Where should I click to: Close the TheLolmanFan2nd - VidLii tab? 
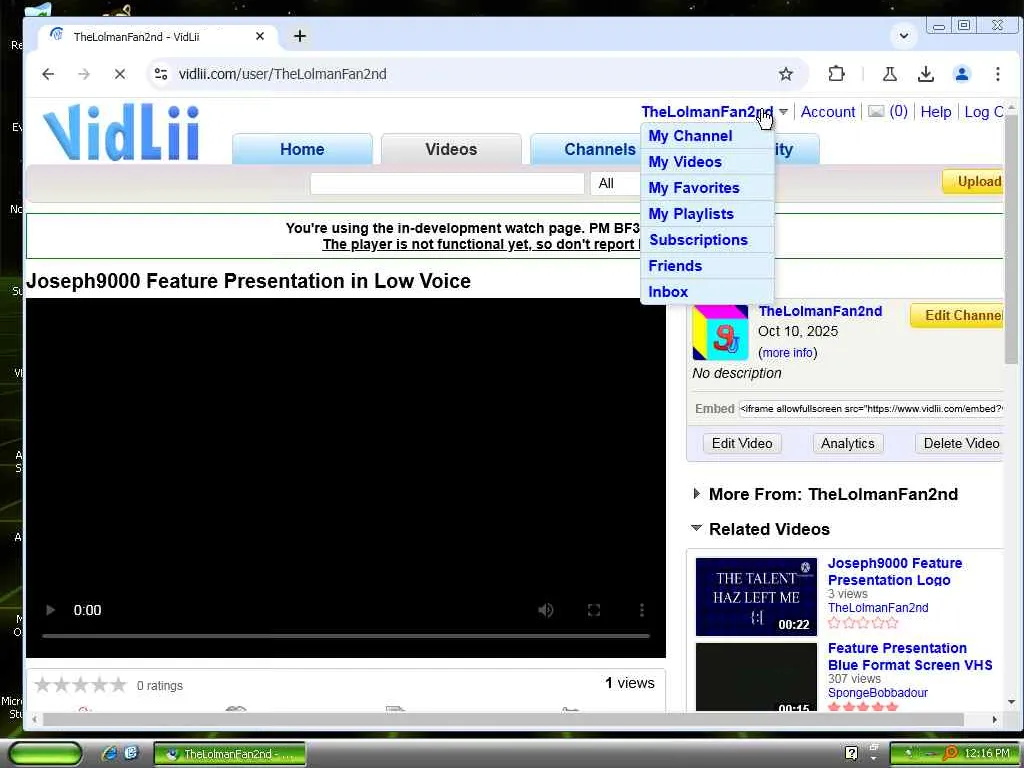(x=260, y=36)
